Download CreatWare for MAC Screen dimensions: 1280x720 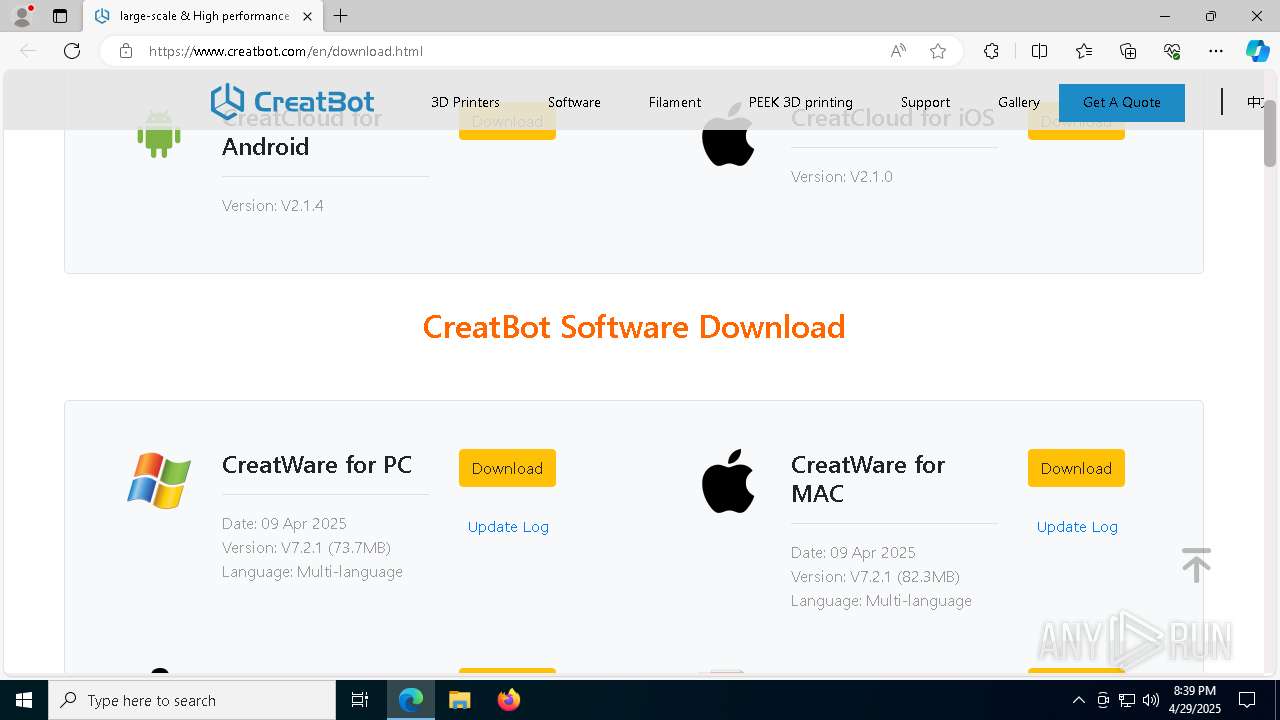pos(1076,468)
